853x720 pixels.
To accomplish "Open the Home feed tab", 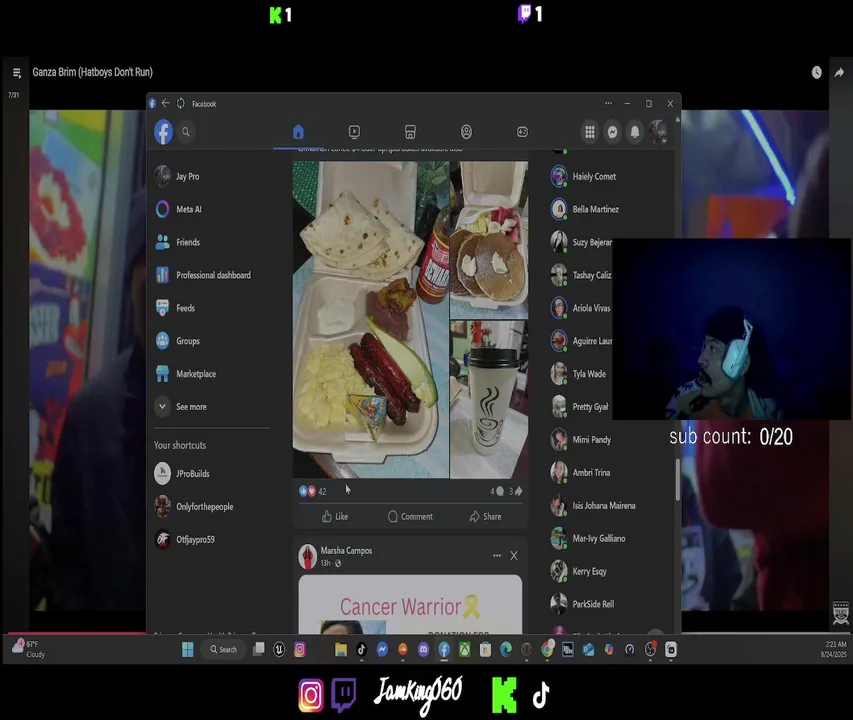I will point(298,132).
